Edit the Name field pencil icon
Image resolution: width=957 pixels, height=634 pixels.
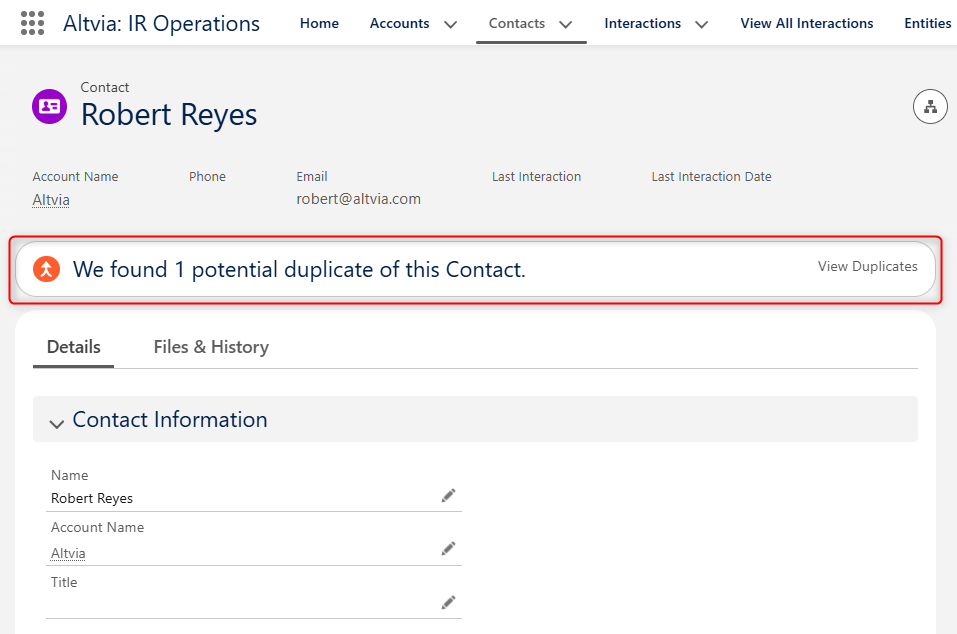449,495
